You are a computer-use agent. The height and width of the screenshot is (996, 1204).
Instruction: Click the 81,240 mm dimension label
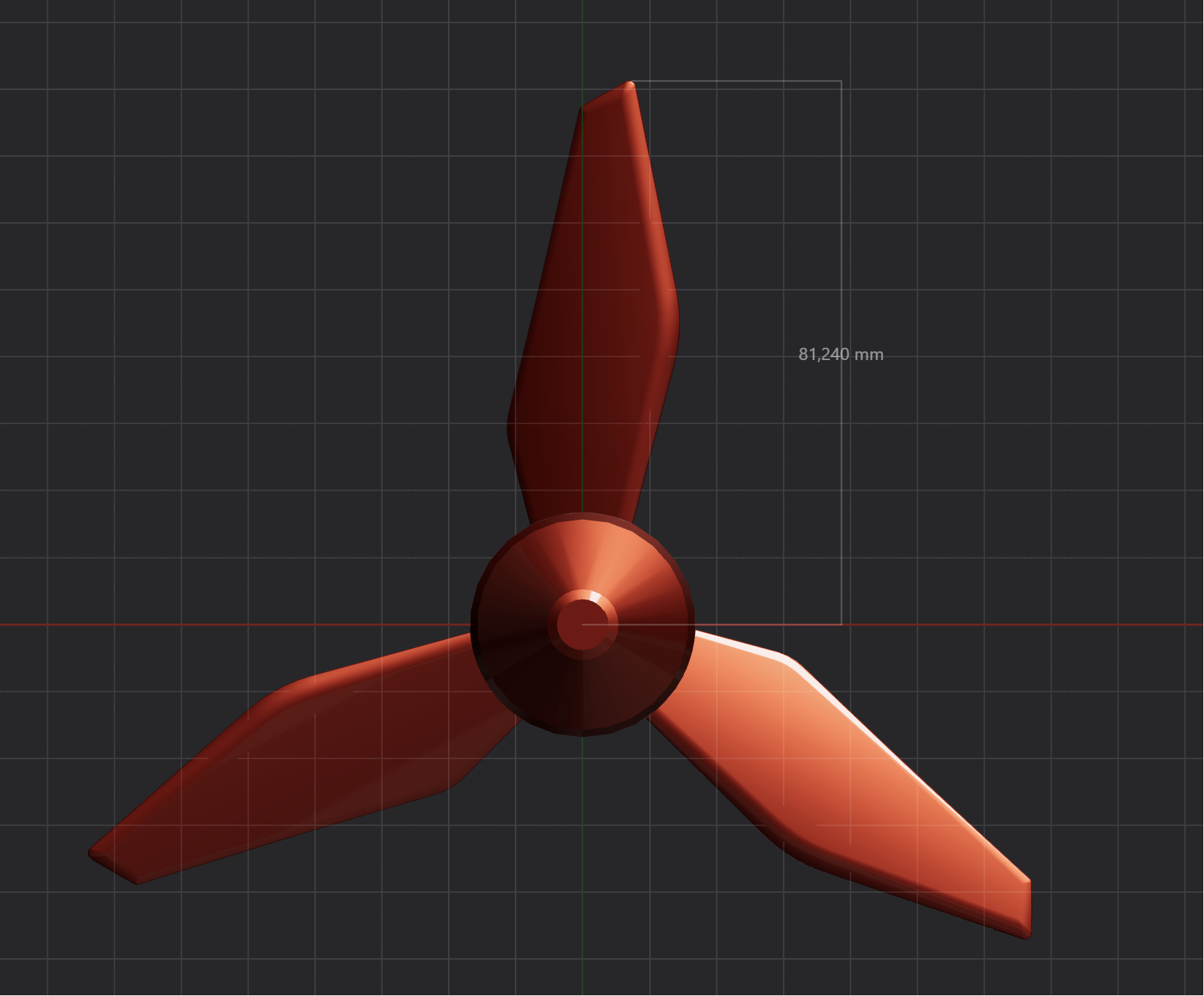(x=840, y=354)
